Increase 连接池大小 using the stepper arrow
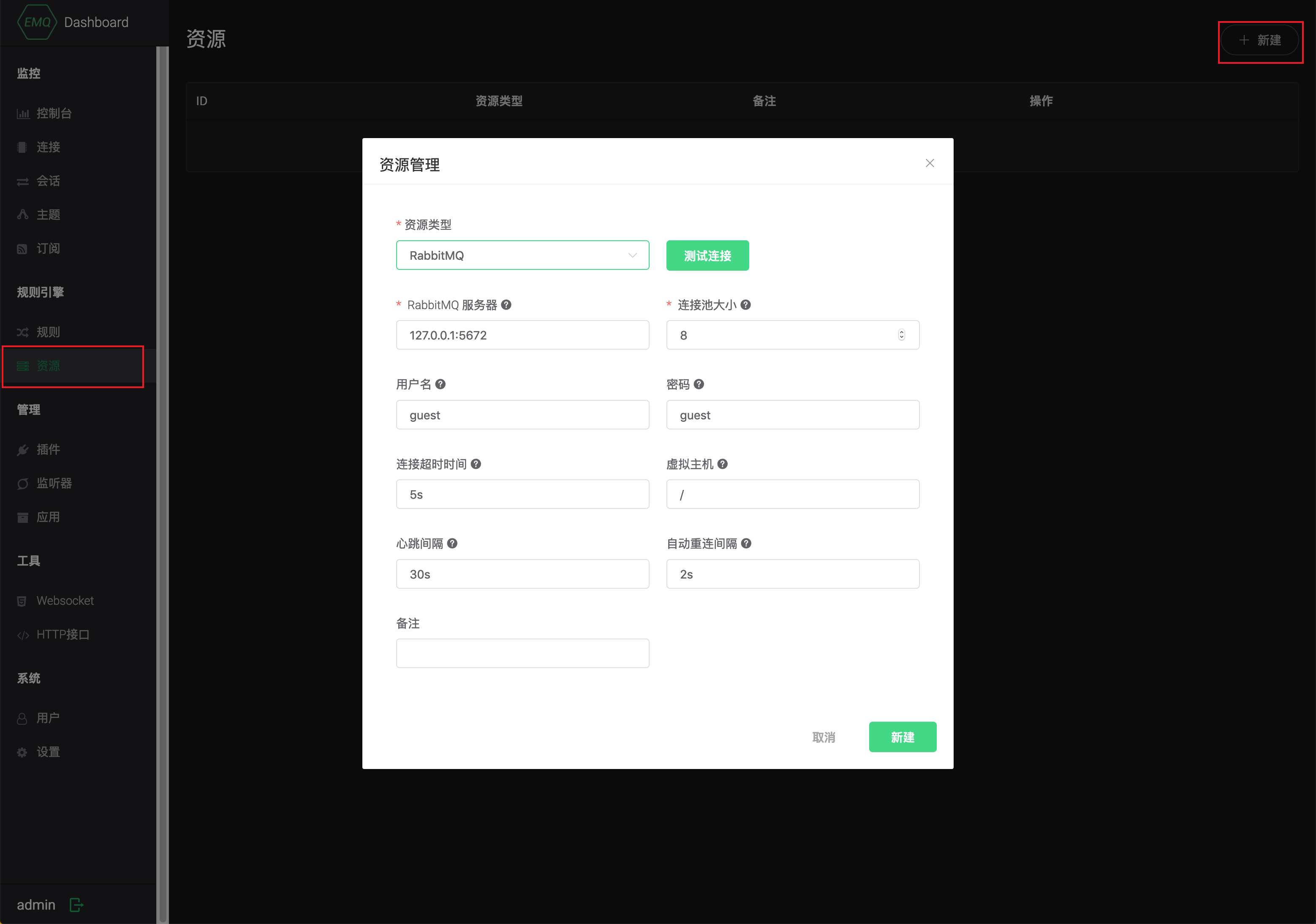This screenshot has width=1316, height=924. pos(901,332)
